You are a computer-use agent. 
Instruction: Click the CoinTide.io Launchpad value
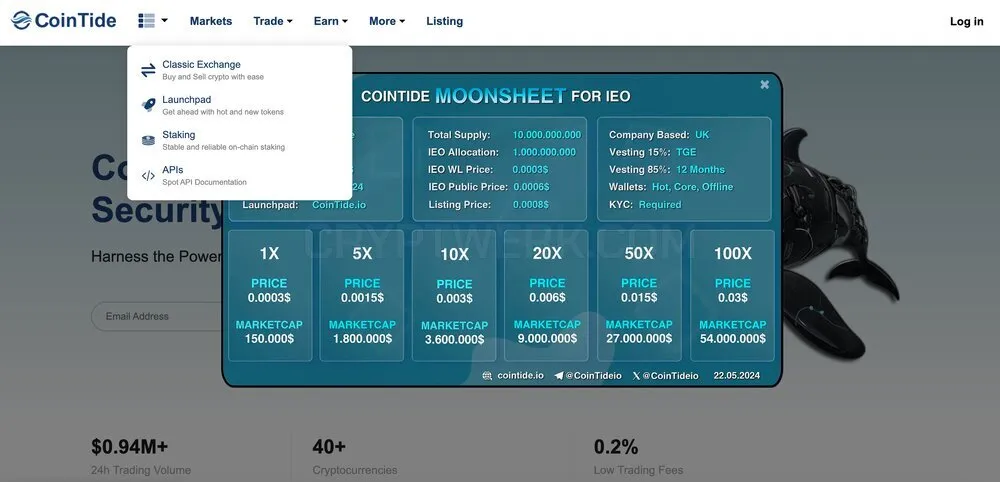(339, 205)
